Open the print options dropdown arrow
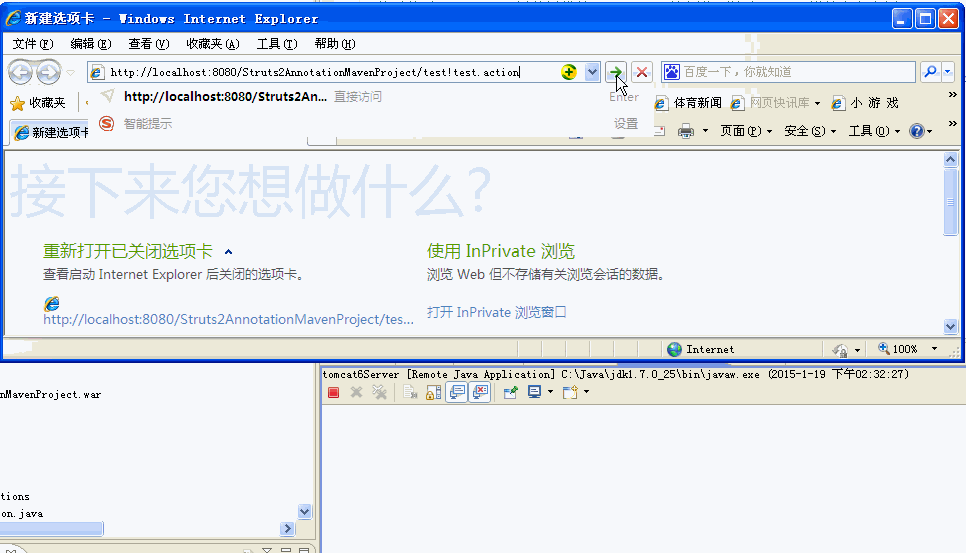The image size is (966, 553). (x=705, y=131)
